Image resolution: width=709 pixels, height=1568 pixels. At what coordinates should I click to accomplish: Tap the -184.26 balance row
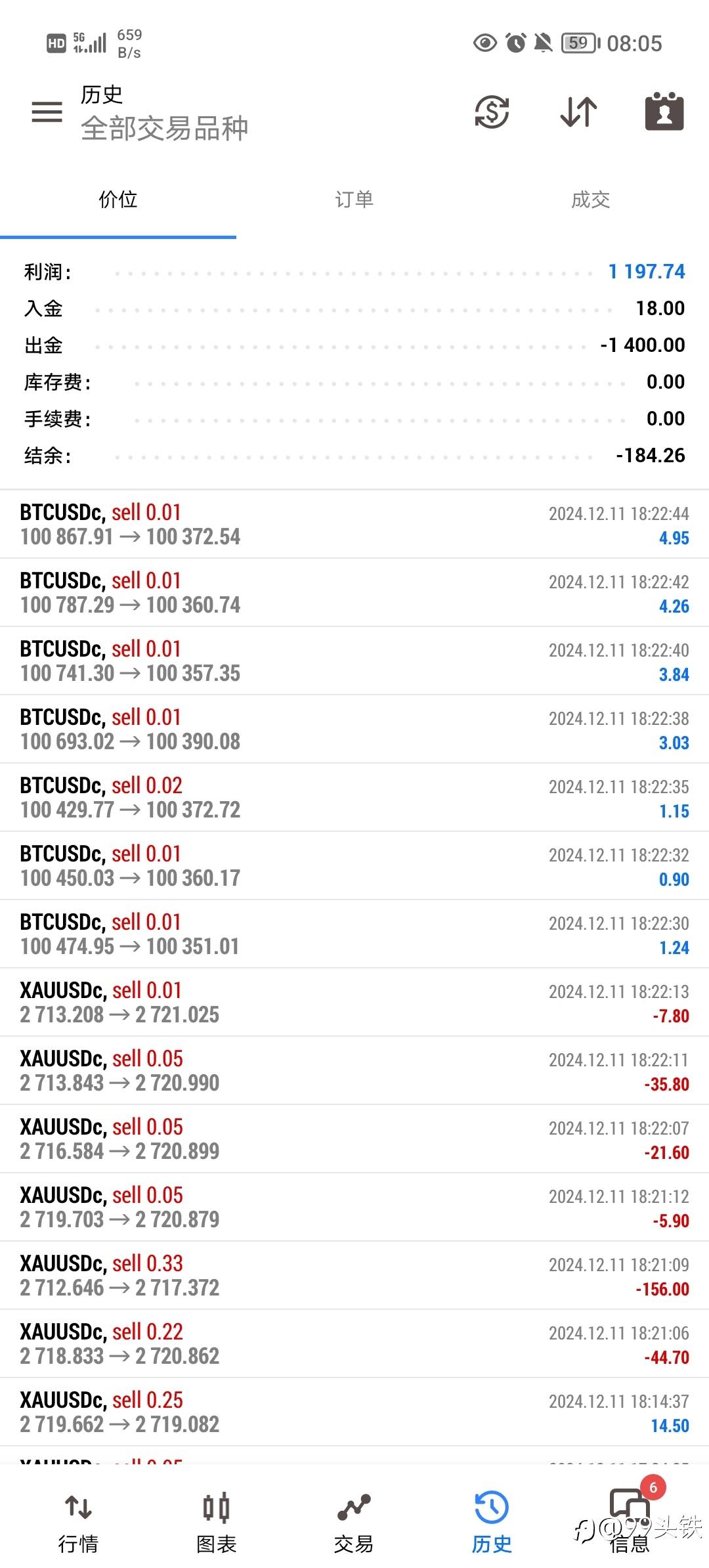tap(354, 456)
